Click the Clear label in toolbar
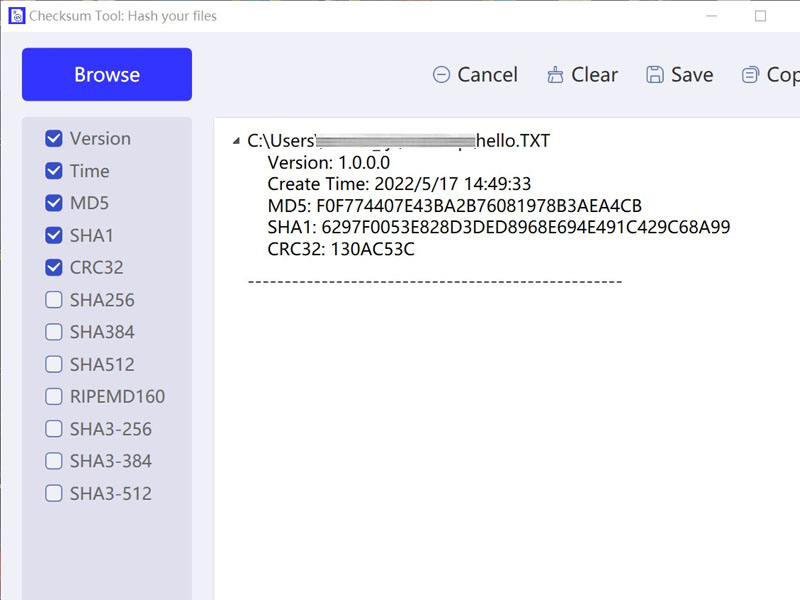800x600 pixels. (x=594, y=75)
